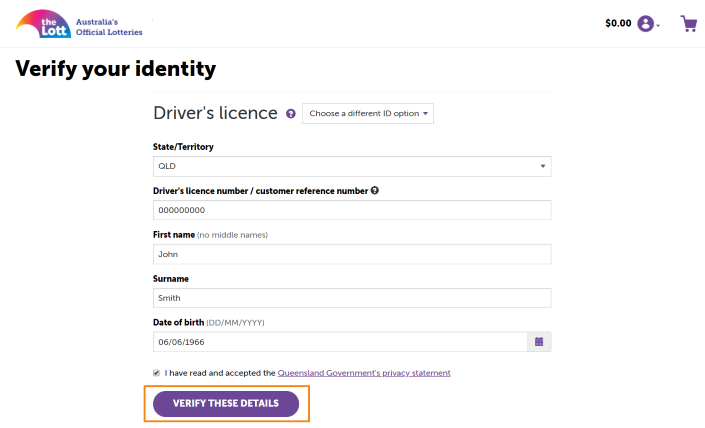The height and width of the screenshot is (428, 705).
Task: Click Australia's Official Lotteries text logo
Action: point(109,27)
